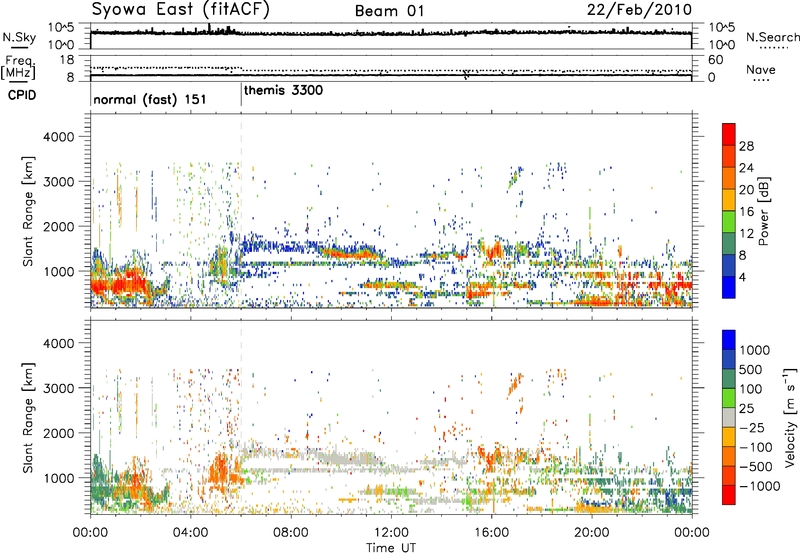Click the '12:00' time tick label

[391, 533]
